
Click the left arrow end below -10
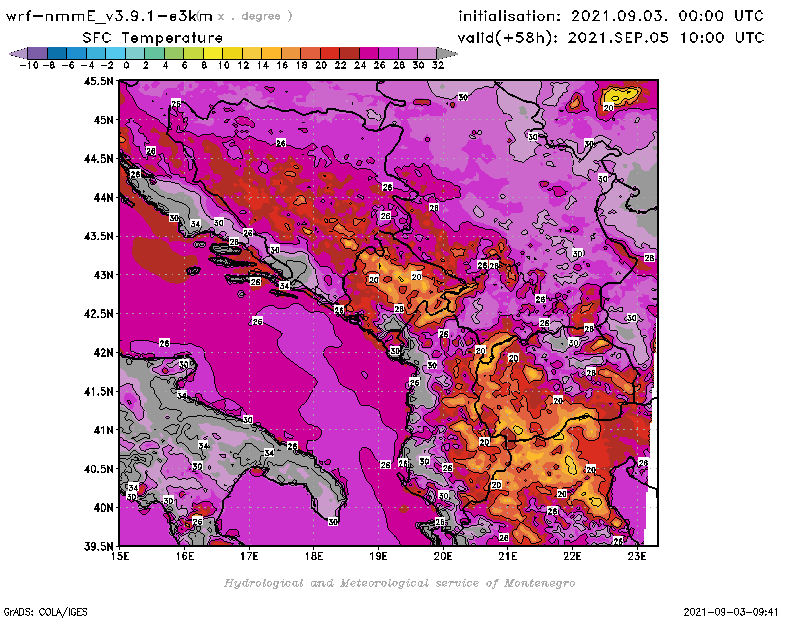pos(18,53)
